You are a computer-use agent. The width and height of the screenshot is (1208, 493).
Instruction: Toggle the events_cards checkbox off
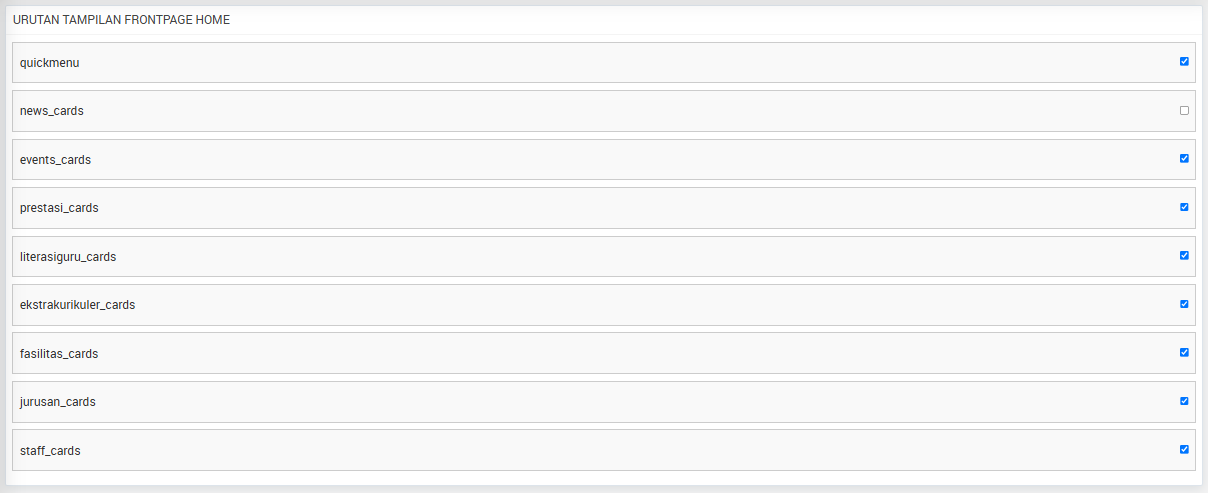pyautogui.click(x=1184, y=158)
